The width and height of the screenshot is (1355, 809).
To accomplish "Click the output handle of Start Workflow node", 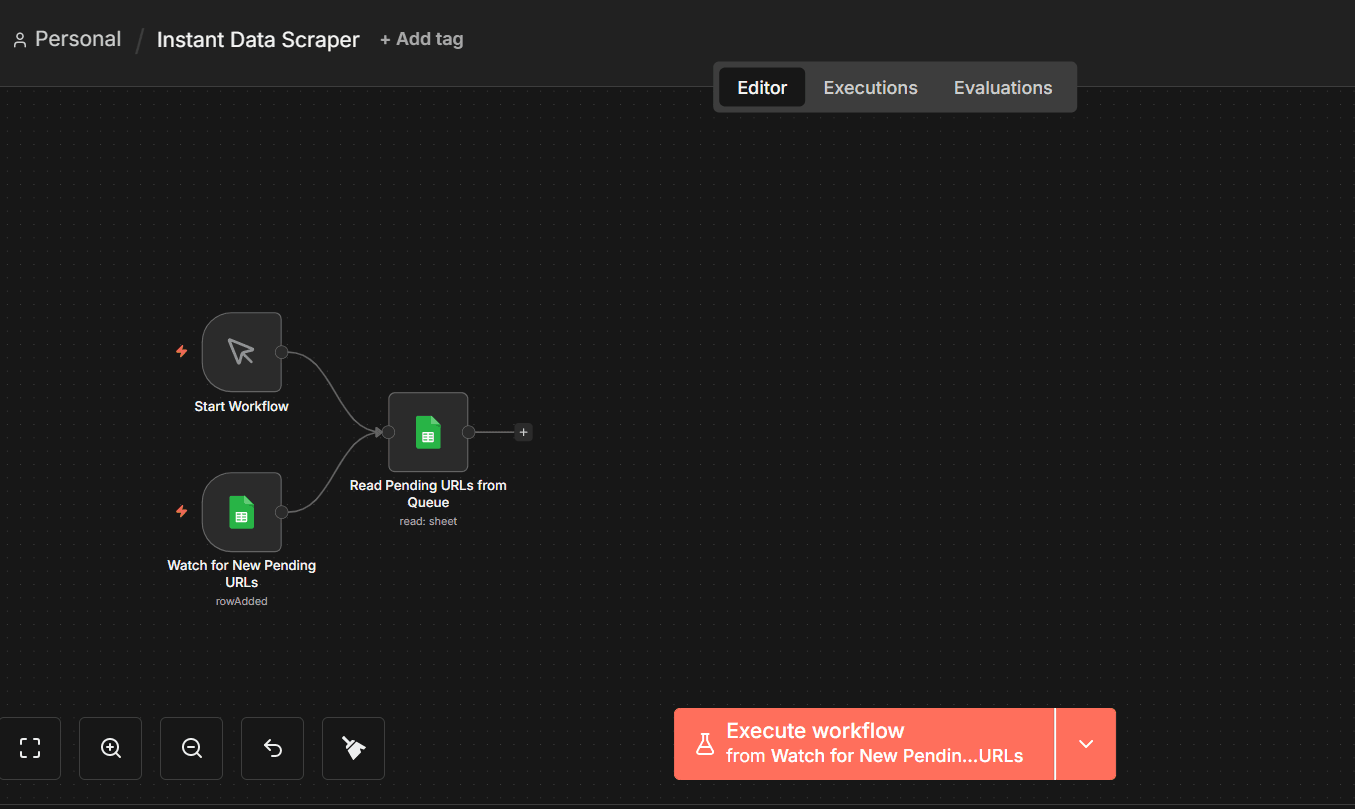I will [282, 352].
